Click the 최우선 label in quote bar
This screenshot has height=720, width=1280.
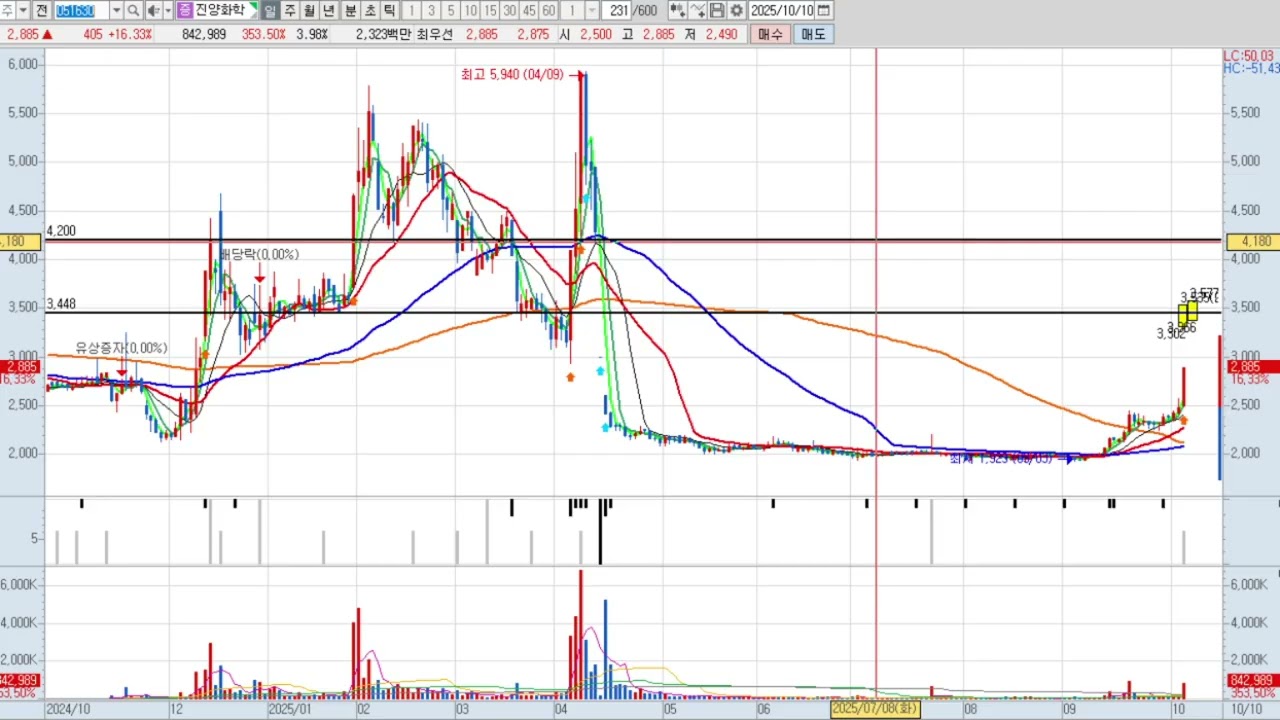(x=433, y=34)
